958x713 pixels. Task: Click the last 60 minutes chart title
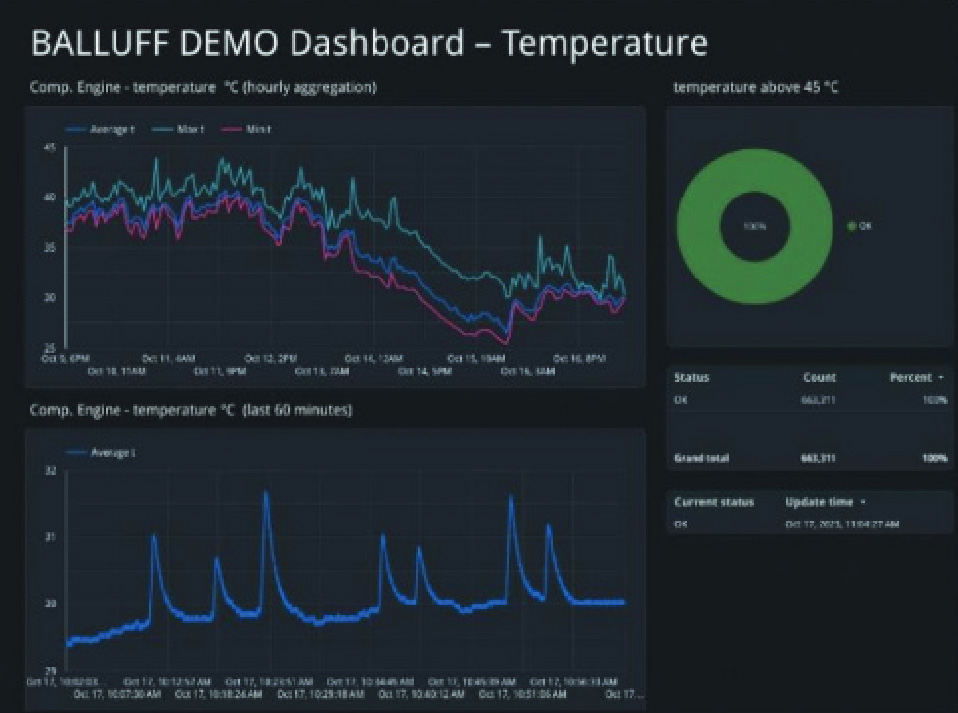pos(190,410)
